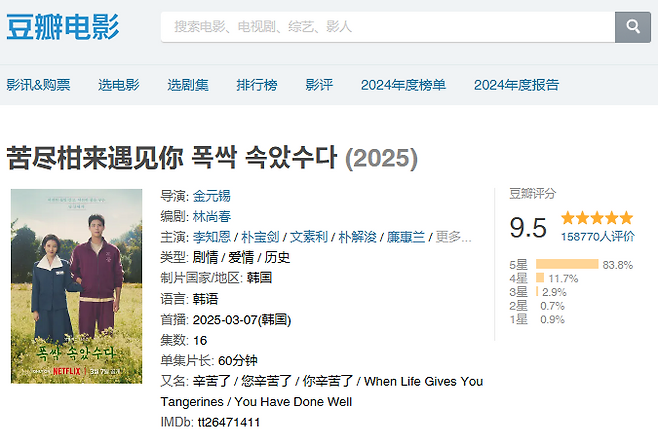The image size is (658, 445).
Task: Open the 影评 reviews page
Action: point(319,85)
